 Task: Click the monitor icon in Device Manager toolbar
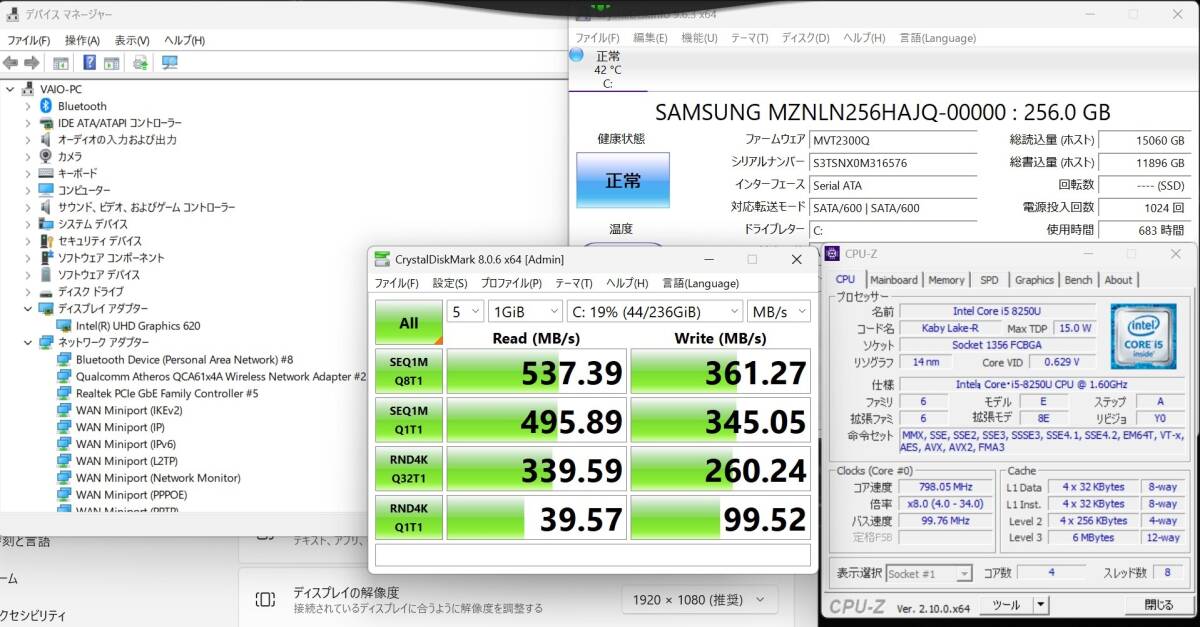point(170,63)
